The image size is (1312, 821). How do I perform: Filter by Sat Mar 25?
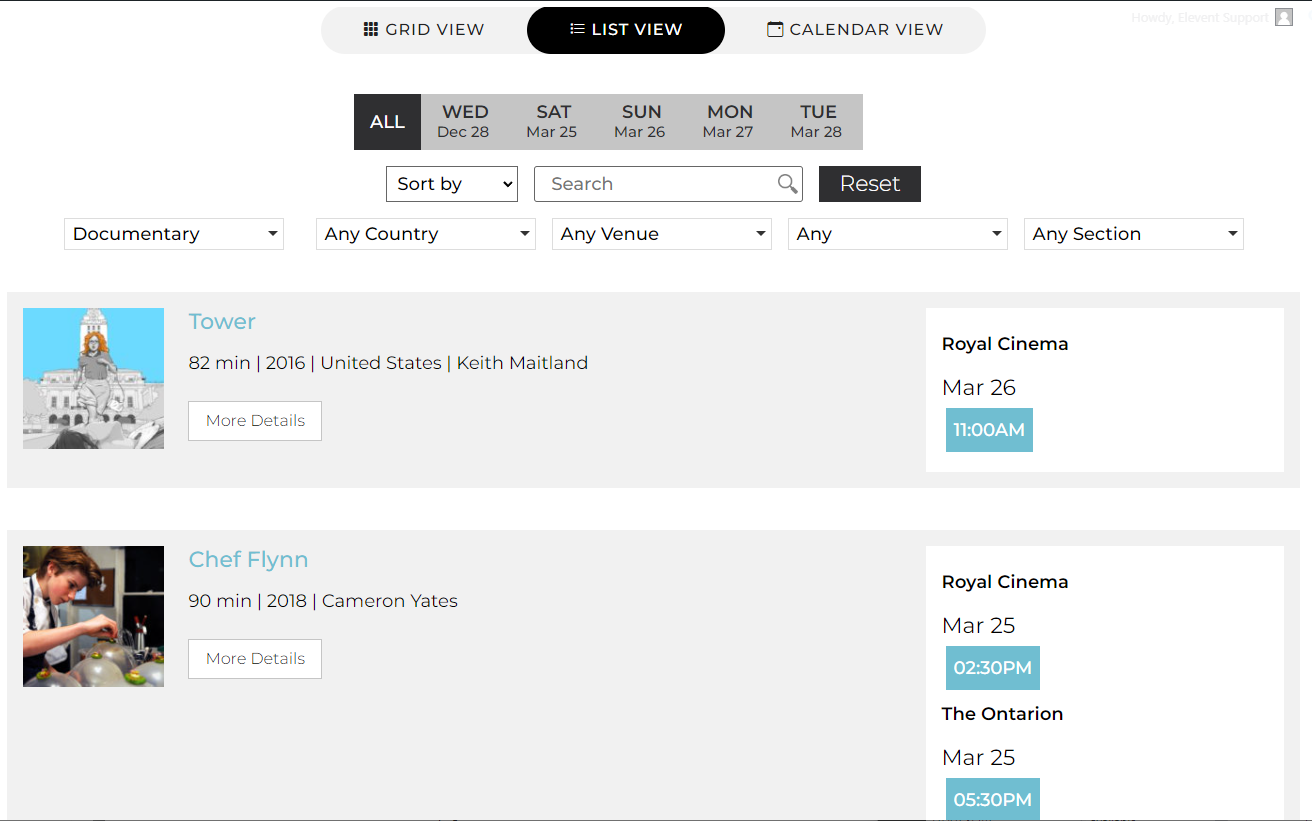click(553, 122)
